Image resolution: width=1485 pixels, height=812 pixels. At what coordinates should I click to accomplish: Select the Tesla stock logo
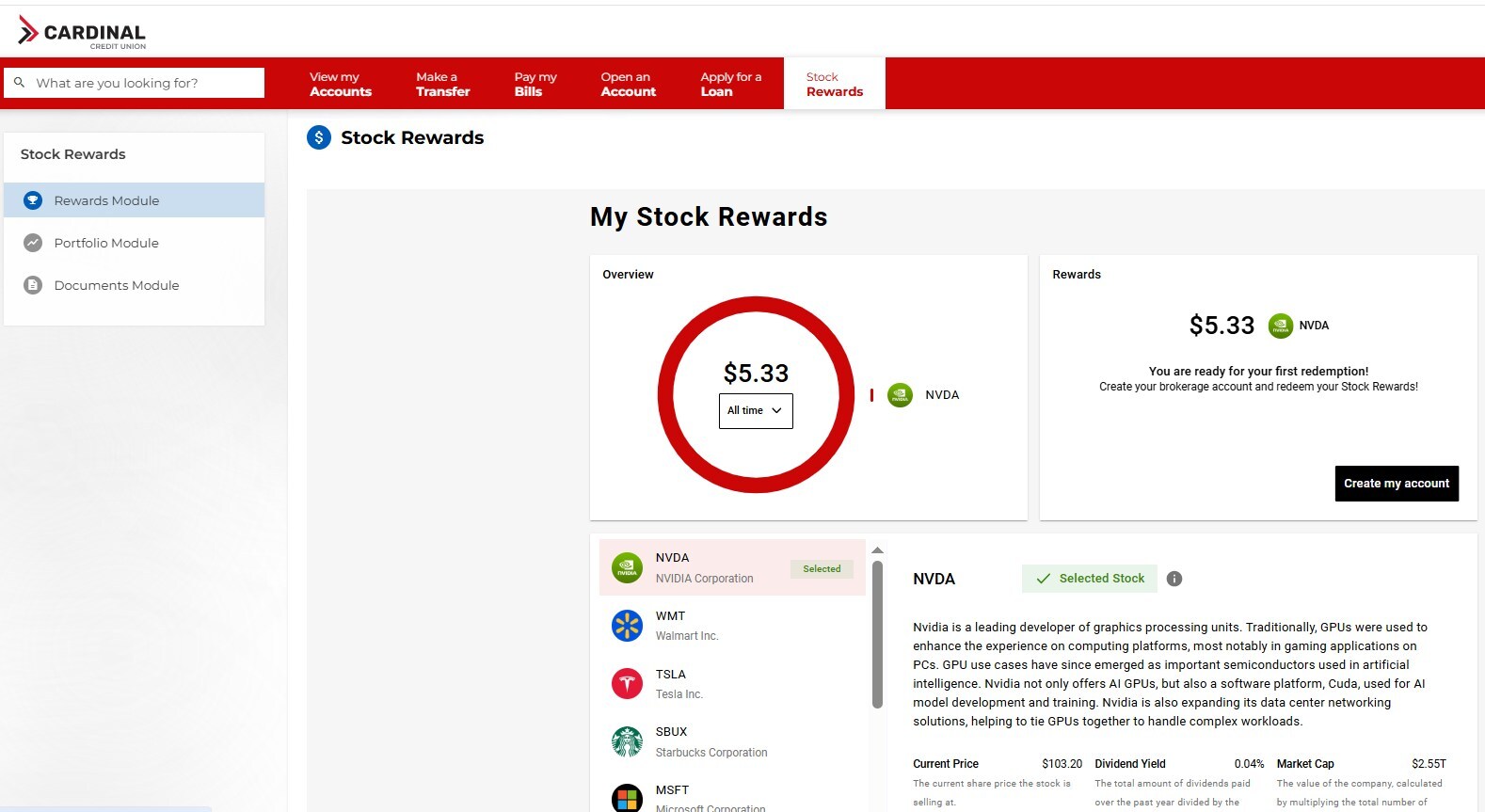[627, 684]
